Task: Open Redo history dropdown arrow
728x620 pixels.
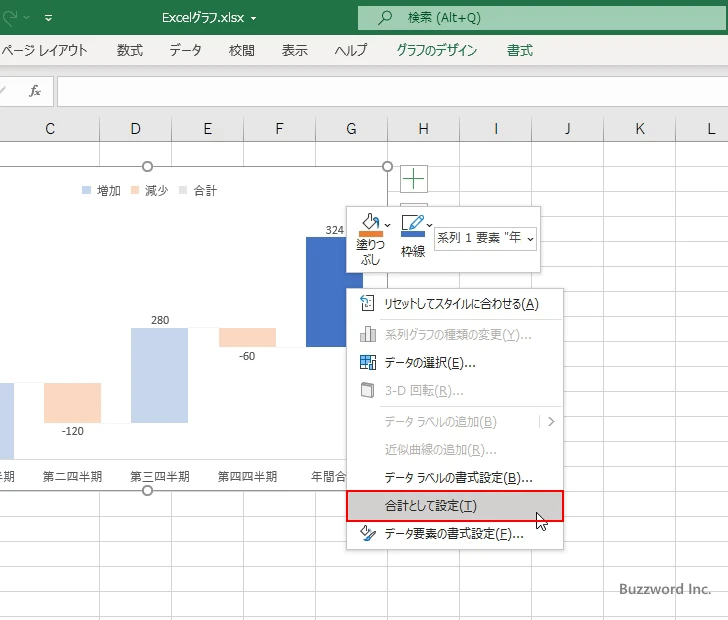Action: [x=26, y=18]
